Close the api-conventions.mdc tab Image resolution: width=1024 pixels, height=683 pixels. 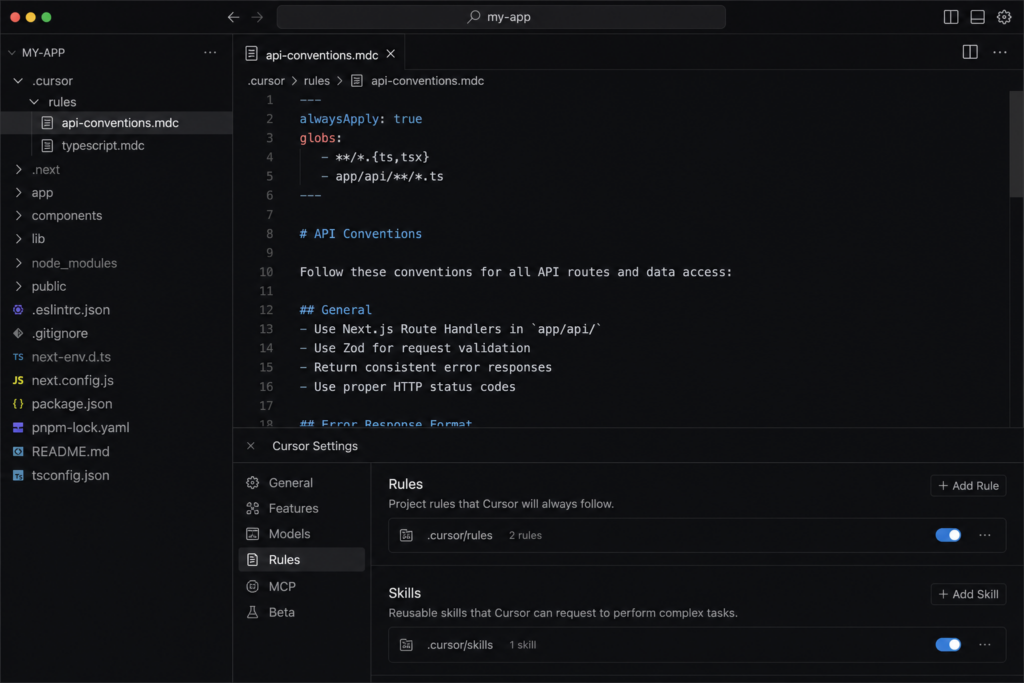point(391,54)
